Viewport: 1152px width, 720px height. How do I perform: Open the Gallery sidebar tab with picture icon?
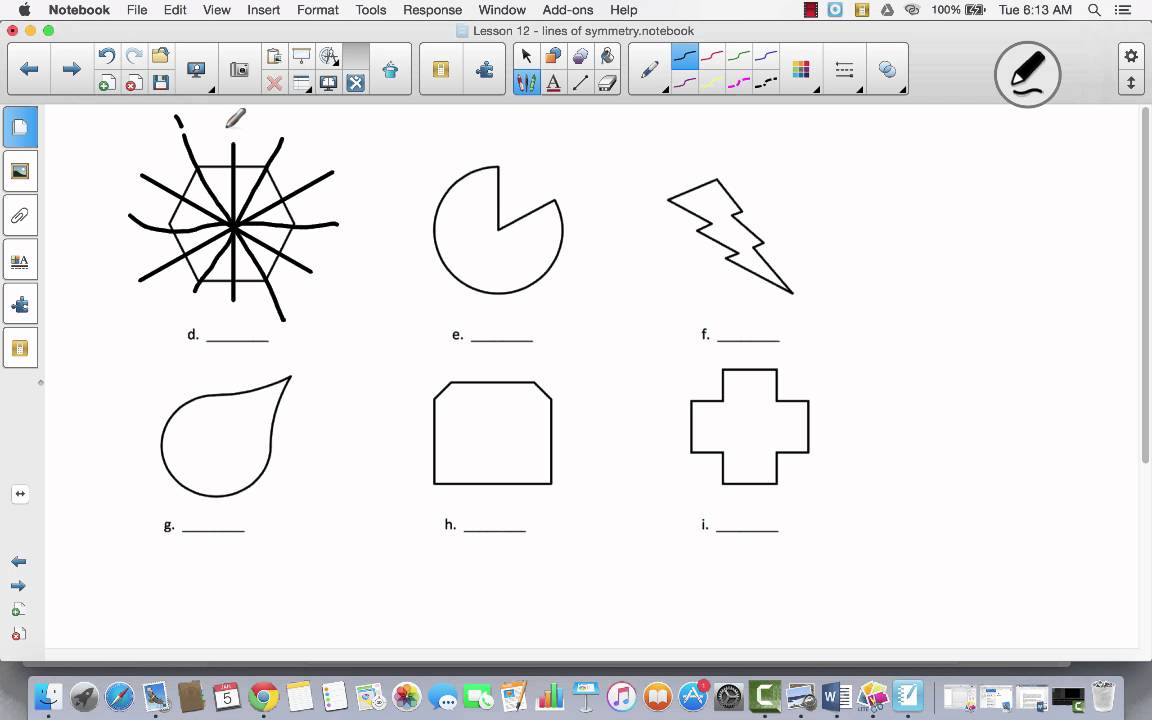coord(21,171)
